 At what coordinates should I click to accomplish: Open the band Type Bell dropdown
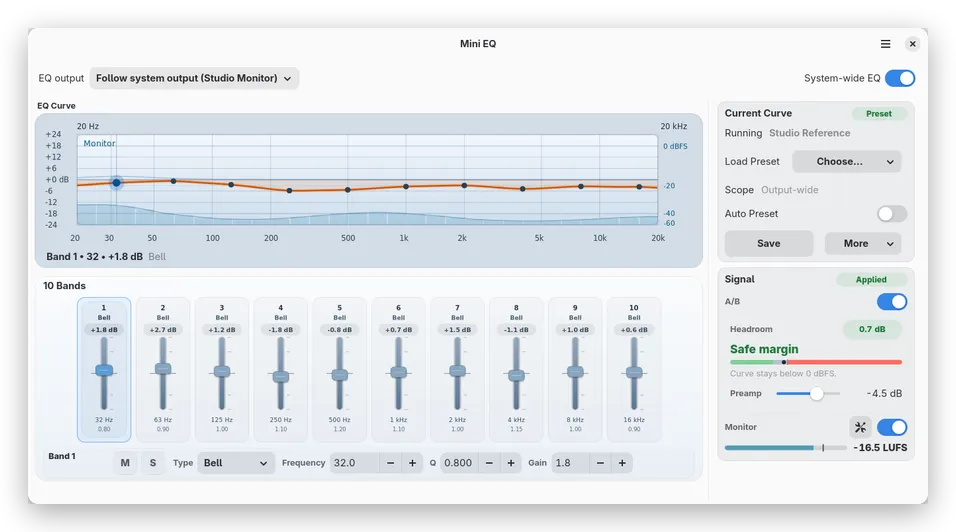(235, 463)
